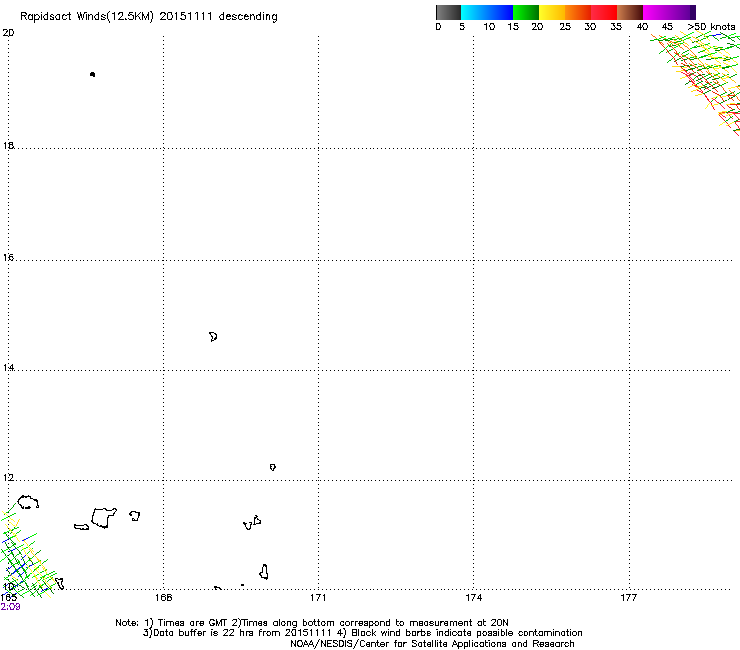Click the "5" color scale label
Viewport: 740px width, 650px height.
pyautogui.click(x=462, y=27)
